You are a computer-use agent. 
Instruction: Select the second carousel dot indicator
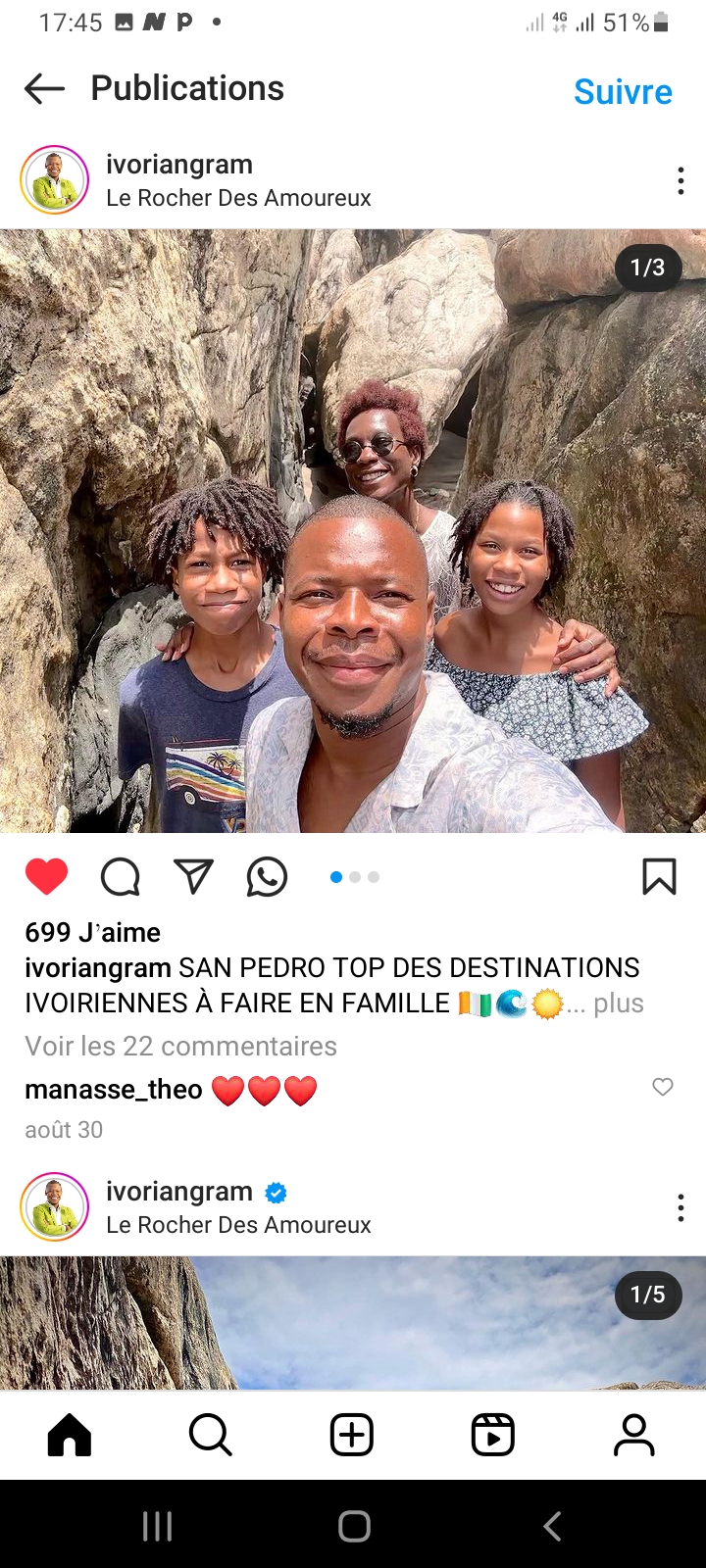(x=355, y=877)
